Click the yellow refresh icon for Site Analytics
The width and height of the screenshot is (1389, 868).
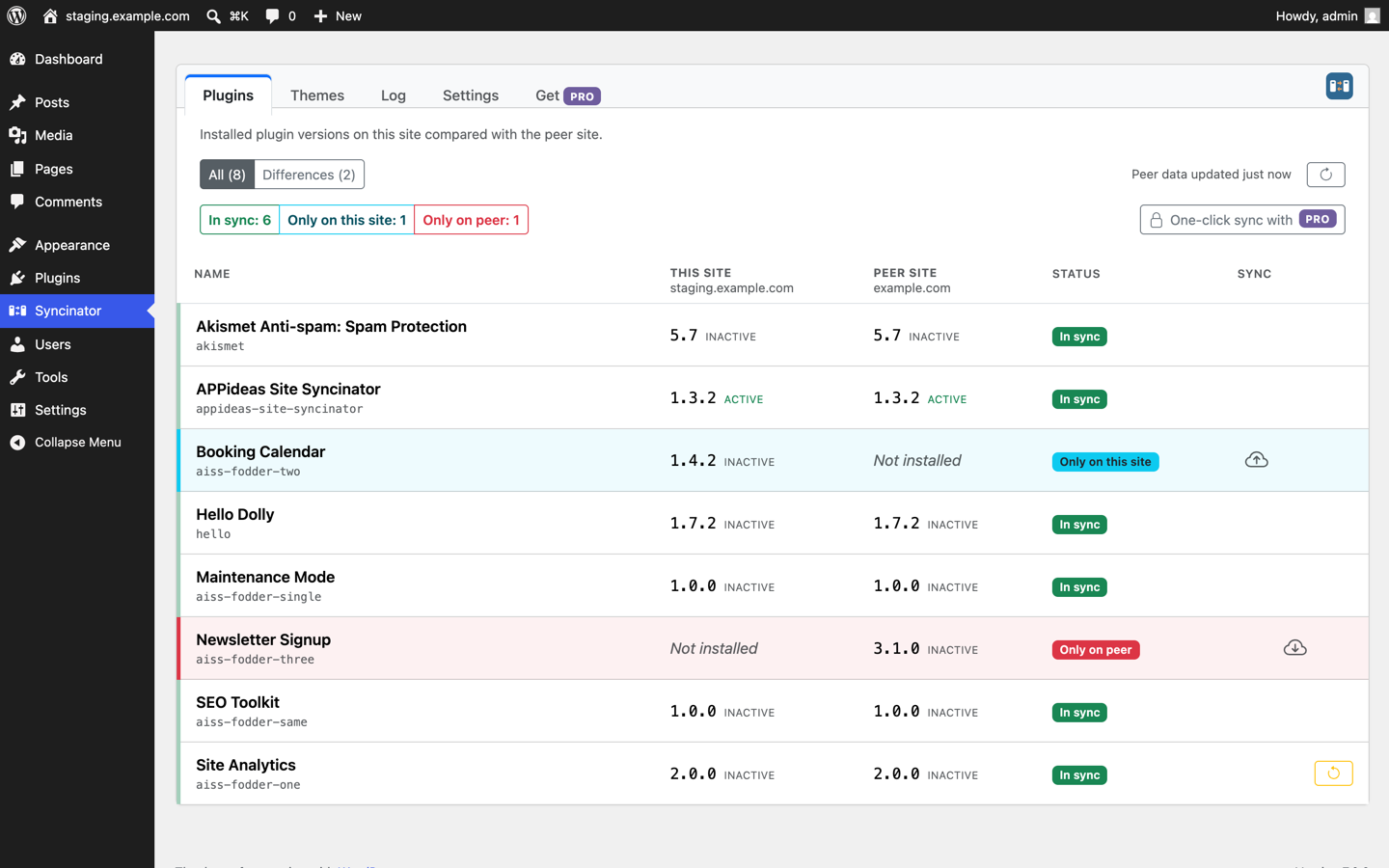1333,773
